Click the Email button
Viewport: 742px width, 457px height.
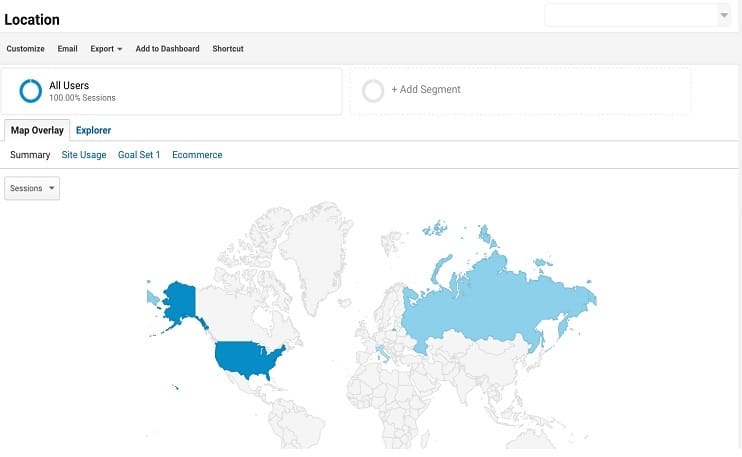(68, 49)
